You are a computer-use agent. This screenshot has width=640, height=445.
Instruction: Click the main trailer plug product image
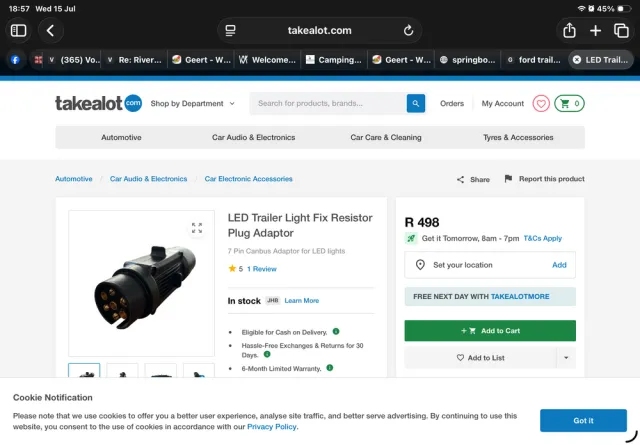[142, 284]
